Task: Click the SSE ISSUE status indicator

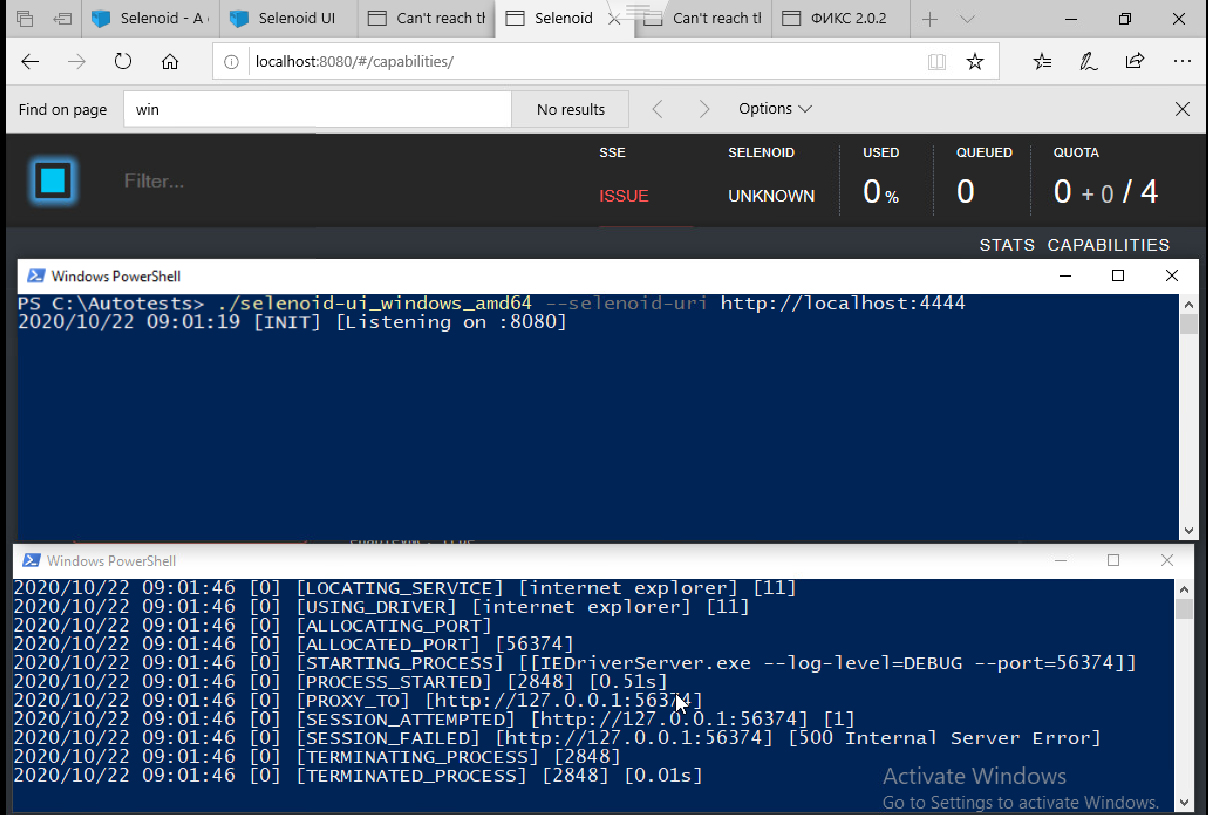Action: pyautogui.click(x=624, y=196)
